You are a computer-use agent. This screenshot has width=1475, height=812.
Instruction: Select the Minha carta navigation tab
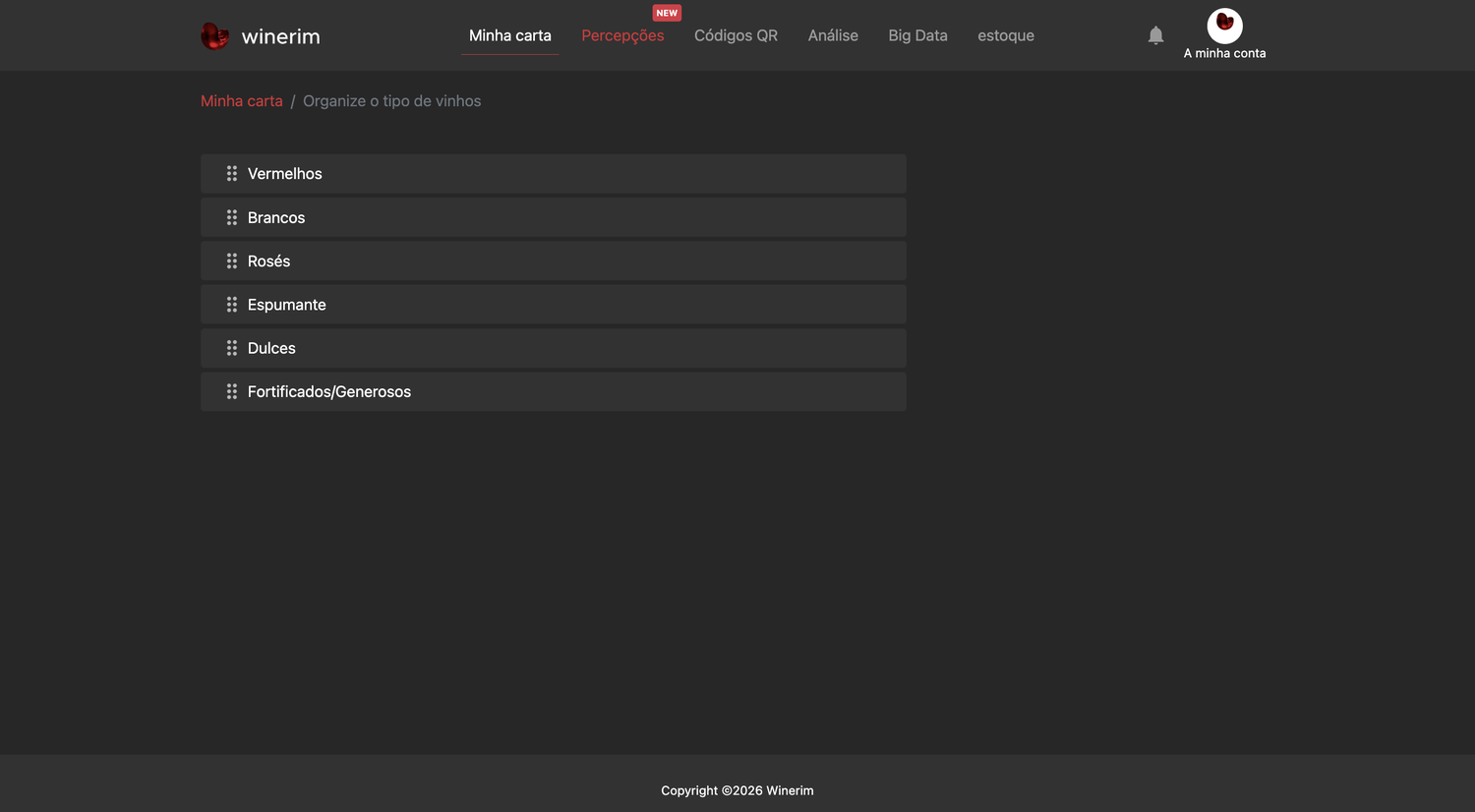coord(510,35)
